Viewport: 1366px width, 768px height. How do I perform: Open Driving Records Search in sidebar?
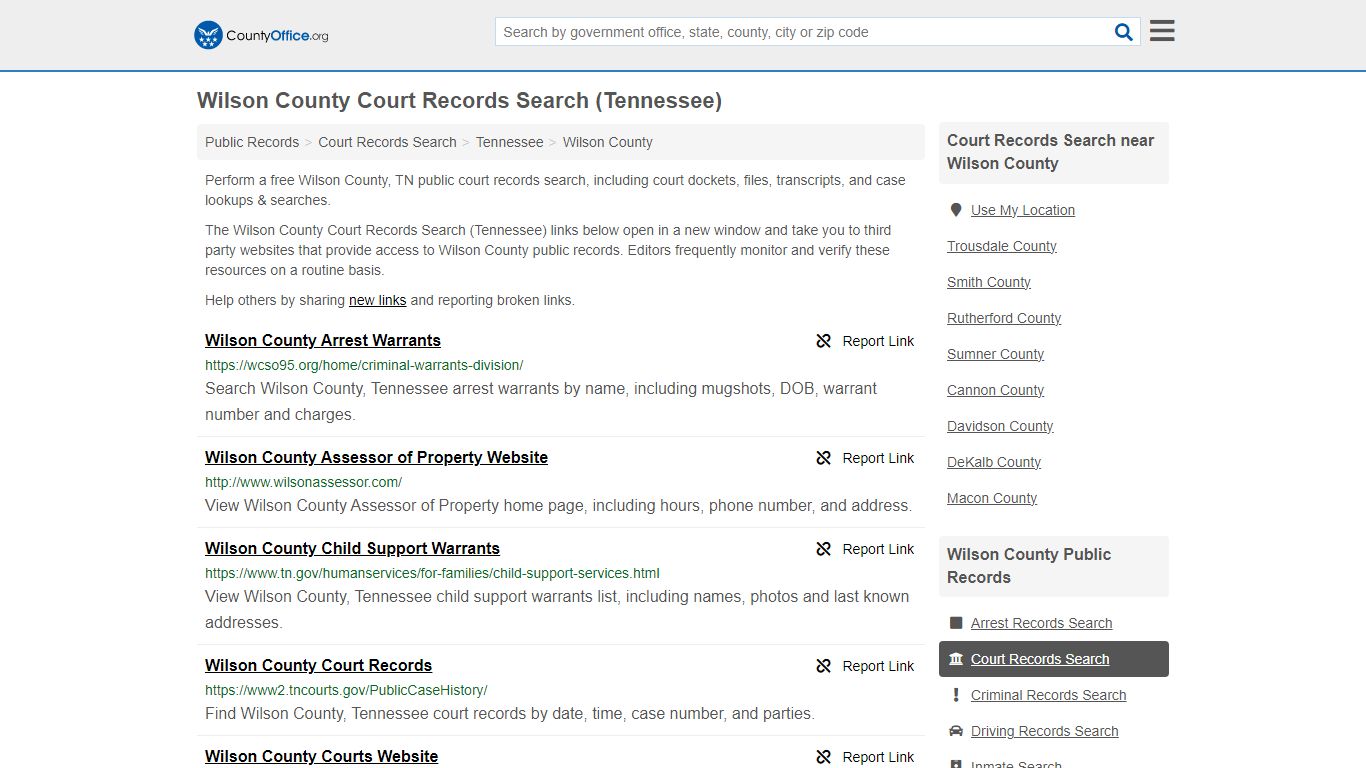pos(1044,731)
